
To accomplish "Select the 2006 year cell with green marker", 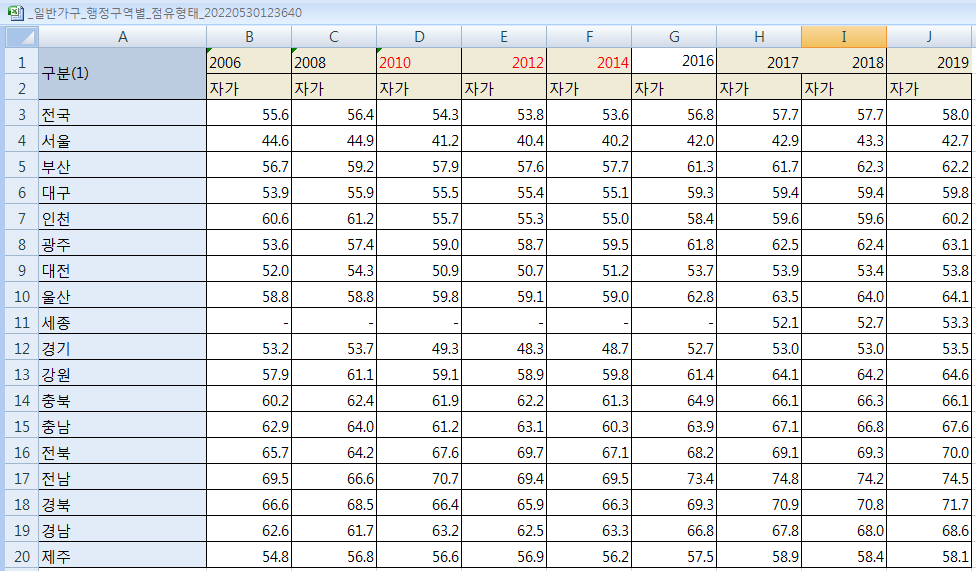I will (248, 62).
